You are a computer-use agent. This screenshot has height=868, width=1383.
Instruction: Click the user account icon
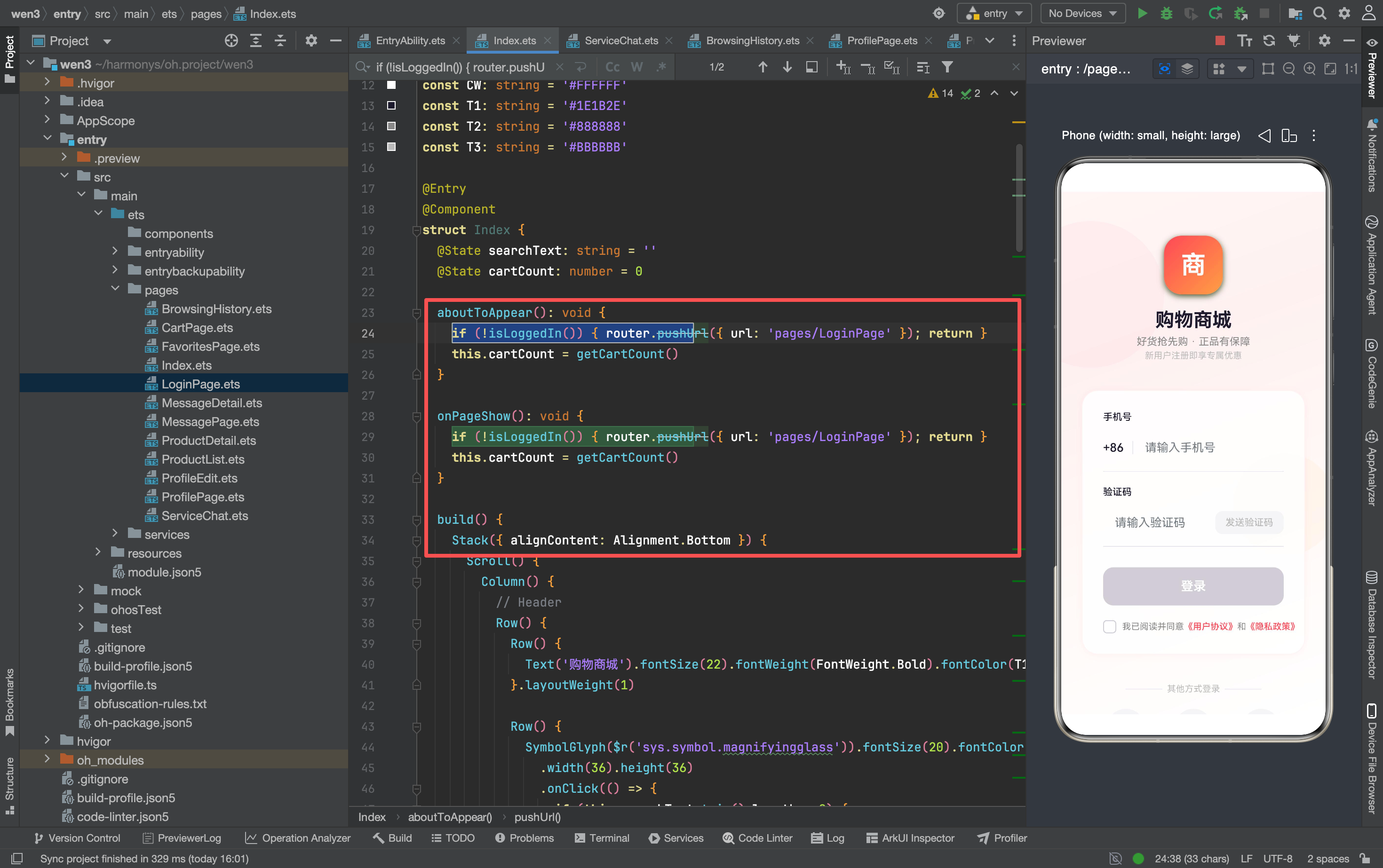click(x=1368, y=13)
